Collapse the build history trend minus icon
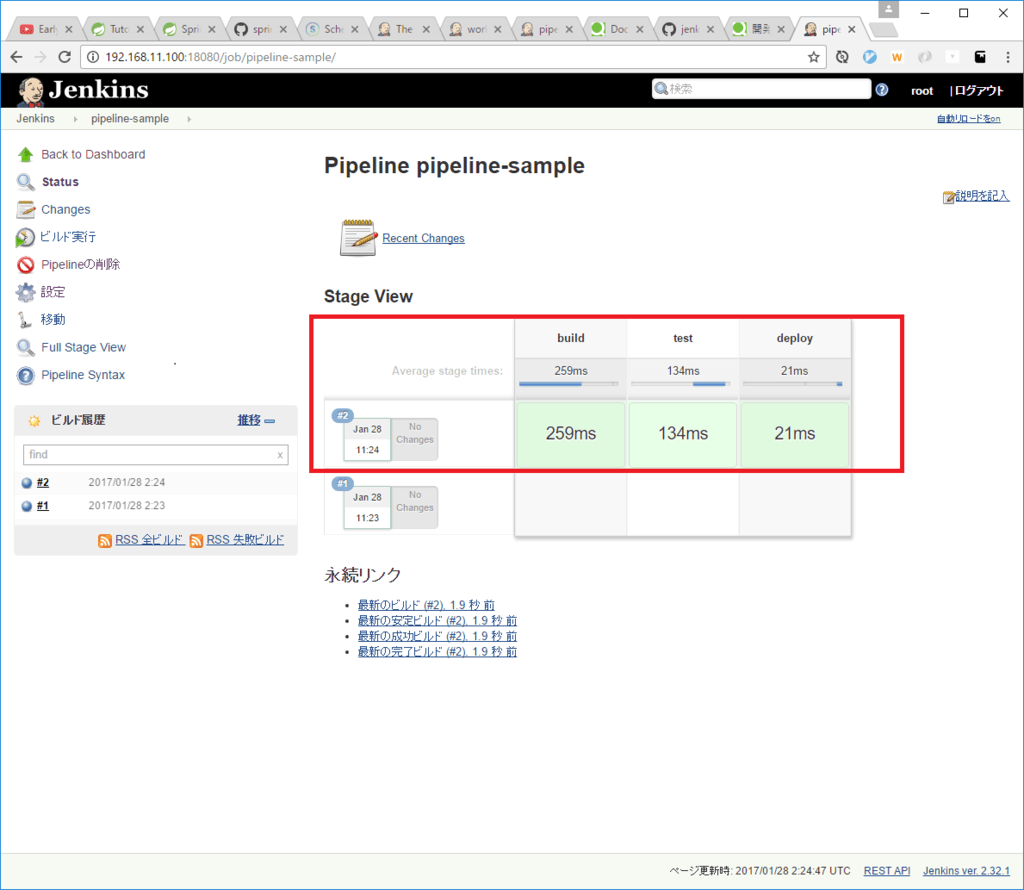1024x890 pixels. coord(269,421)
